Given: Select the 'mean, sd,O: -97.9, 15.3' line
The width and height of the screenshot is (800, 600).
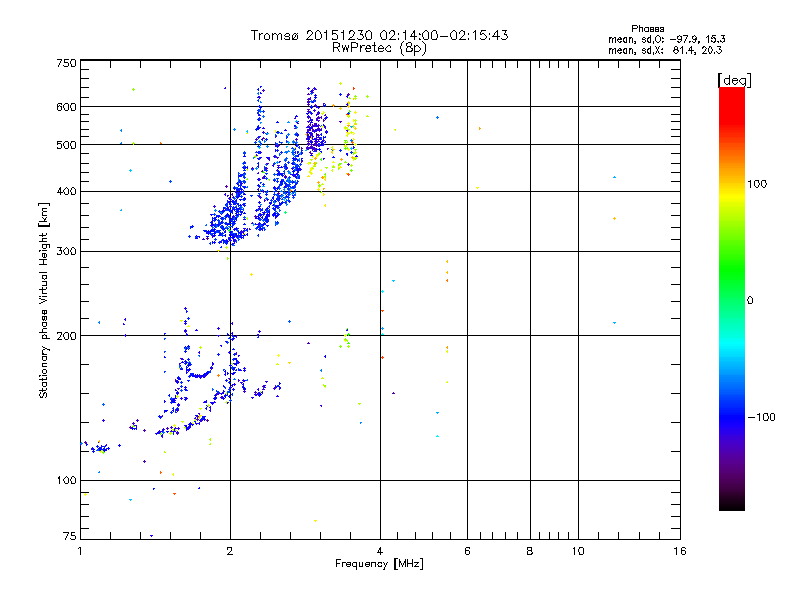Looking at the screenshot, I should [x=666, y=39].
